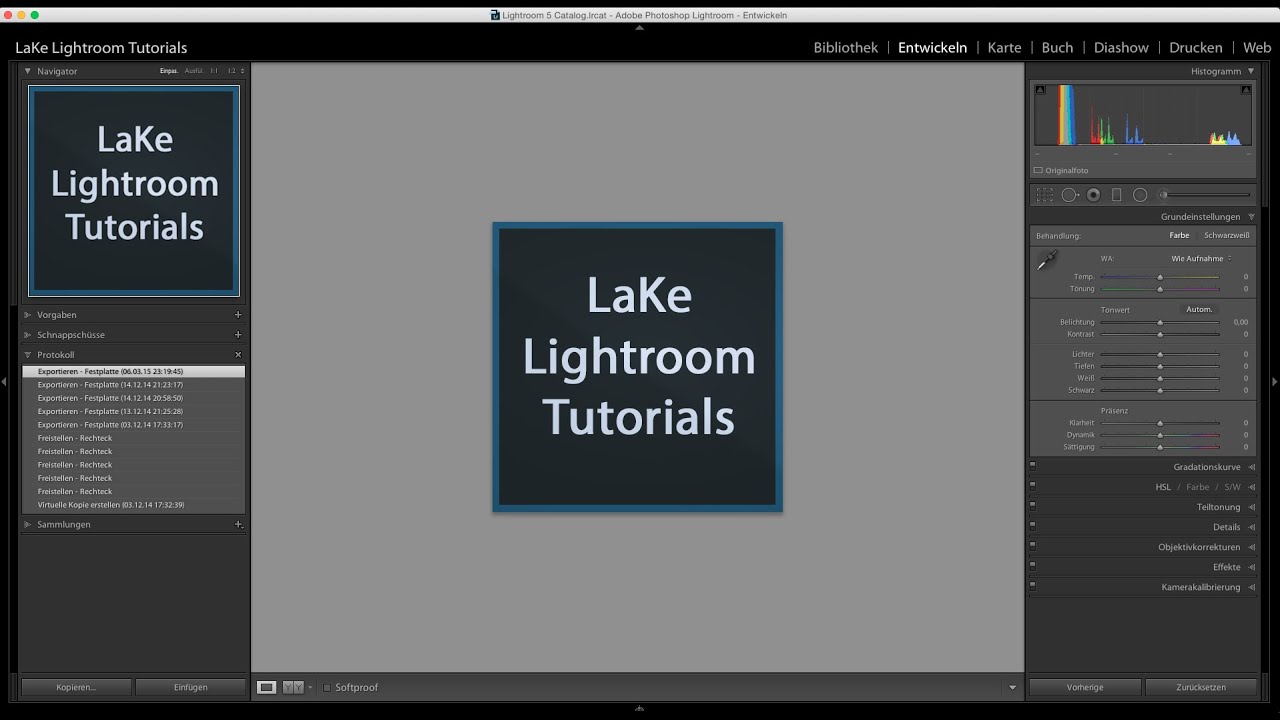Select the red eye correction tool

1093,195
